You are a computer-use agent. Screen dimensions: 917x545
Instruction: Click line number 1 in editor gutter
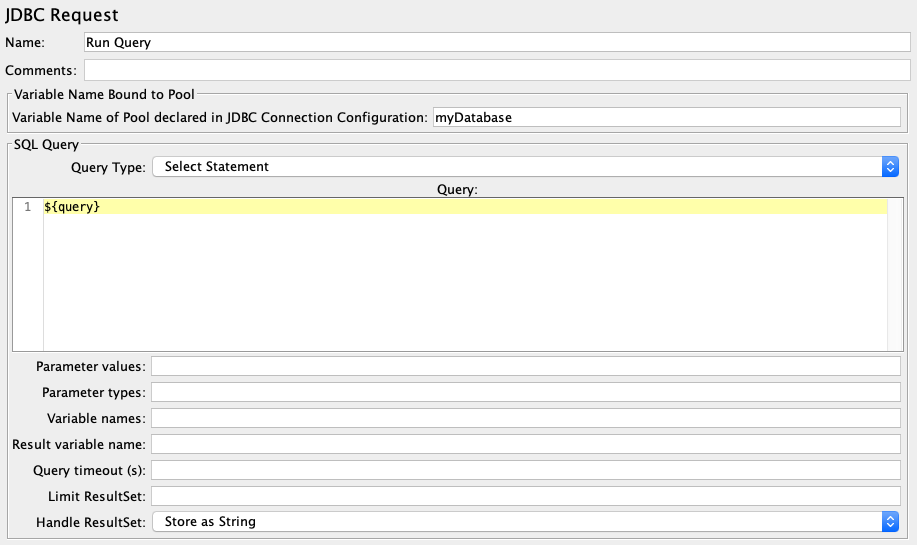[27, 207]
